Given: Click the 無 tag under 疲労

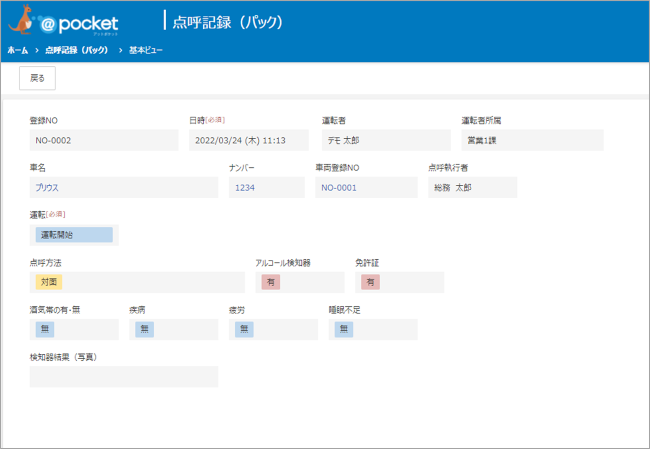Looking at the screenshot, I should click(244, 329).
